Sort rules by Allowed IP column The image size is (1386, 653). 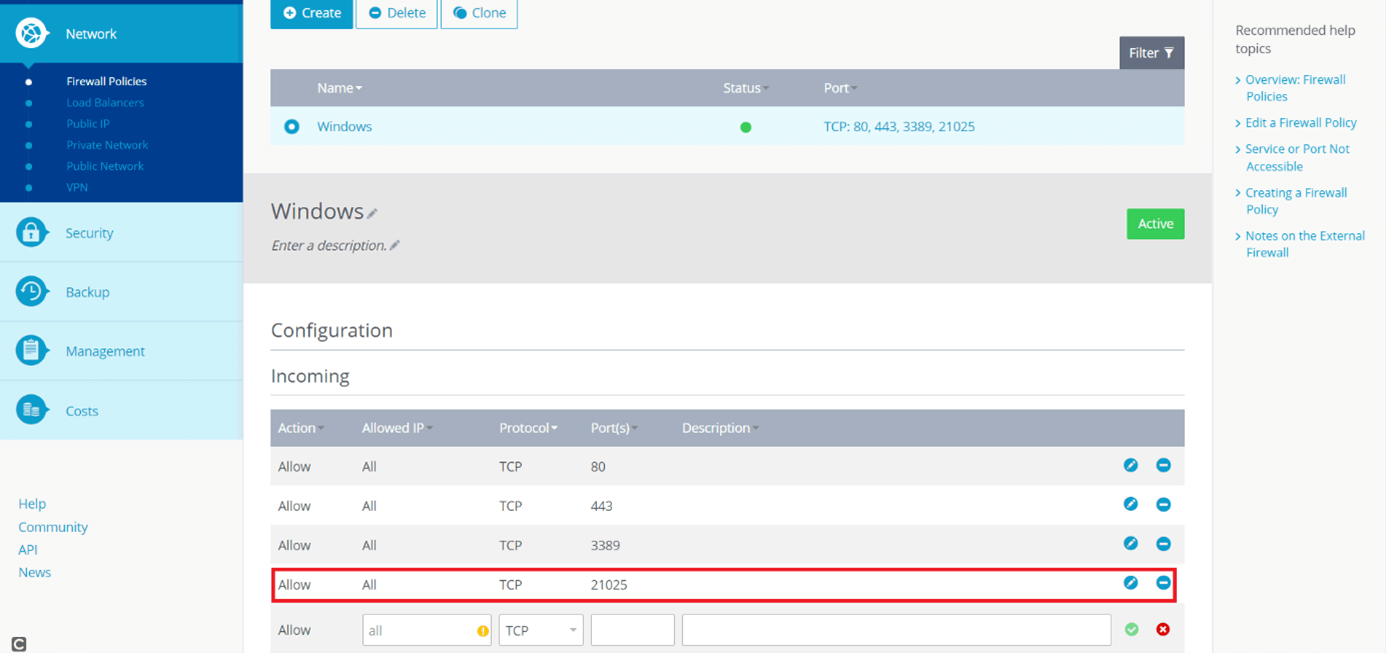tap(397, 428)
